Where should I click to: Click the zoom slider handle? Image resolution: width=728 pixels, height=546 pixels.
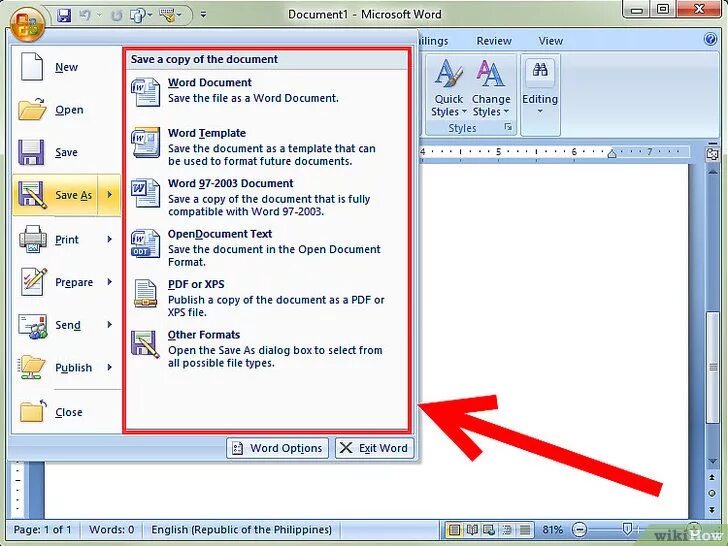(x=627, y=529)
